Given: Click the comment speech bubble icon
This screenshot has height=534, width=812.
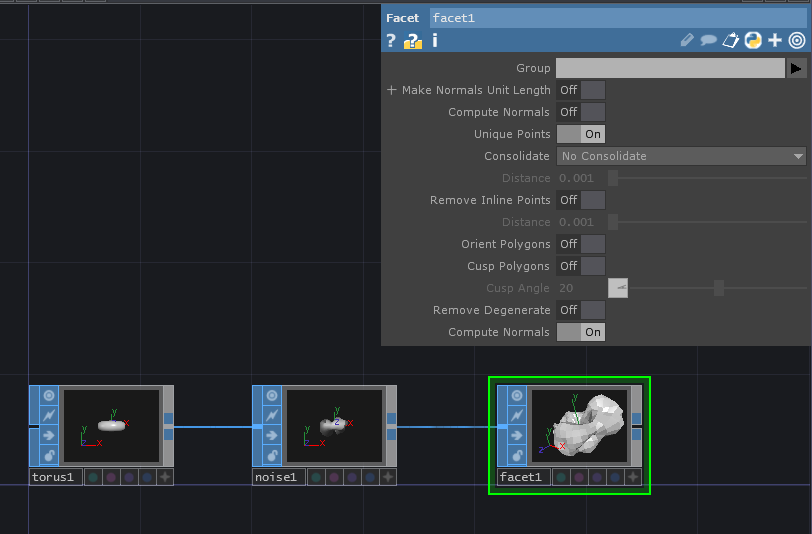Looking at the screenshot, I should point(708,41).
